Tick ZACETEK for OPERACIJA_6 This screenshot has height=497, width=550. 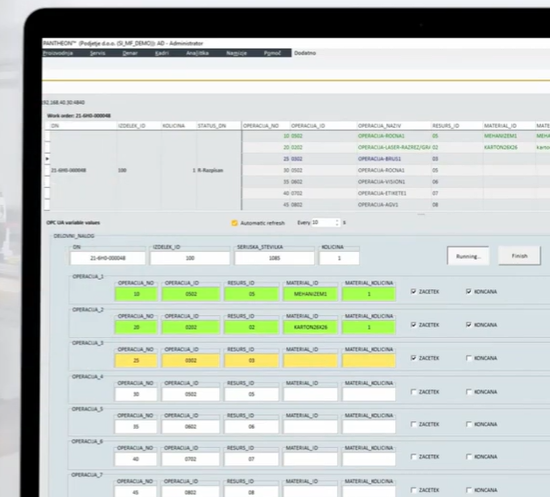[414, 457]
